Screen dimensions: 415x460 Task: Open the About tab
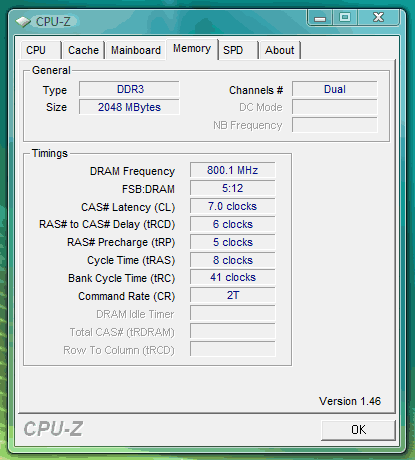(280, 50)
